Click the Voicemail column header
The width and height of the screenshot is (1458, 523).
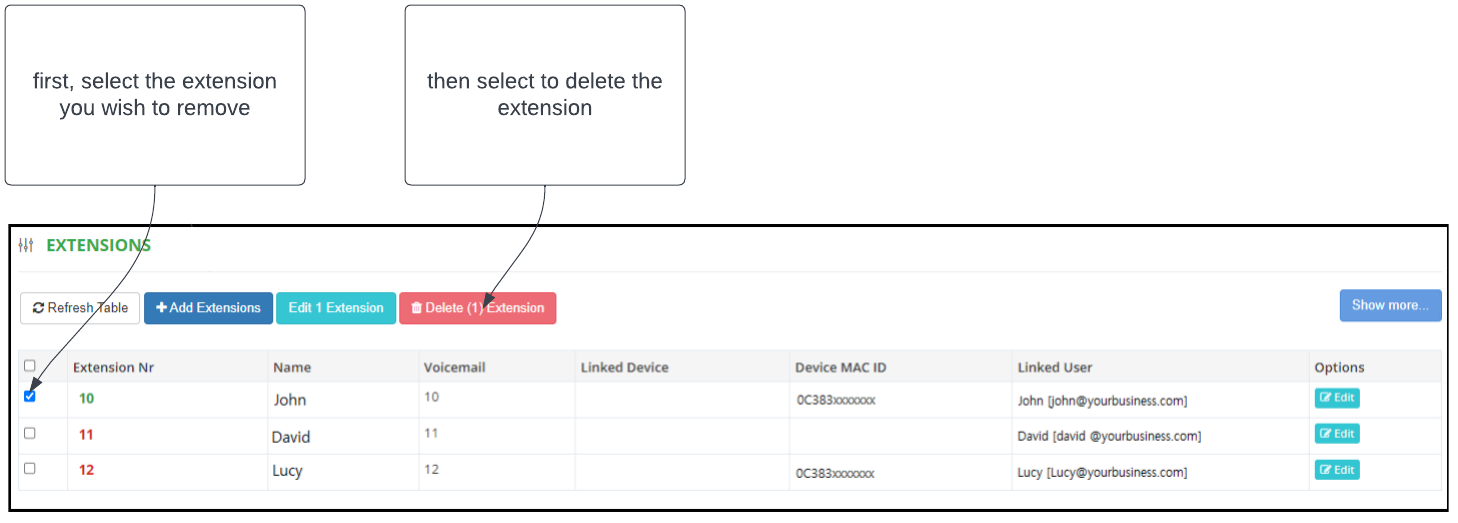click(454, 367)
